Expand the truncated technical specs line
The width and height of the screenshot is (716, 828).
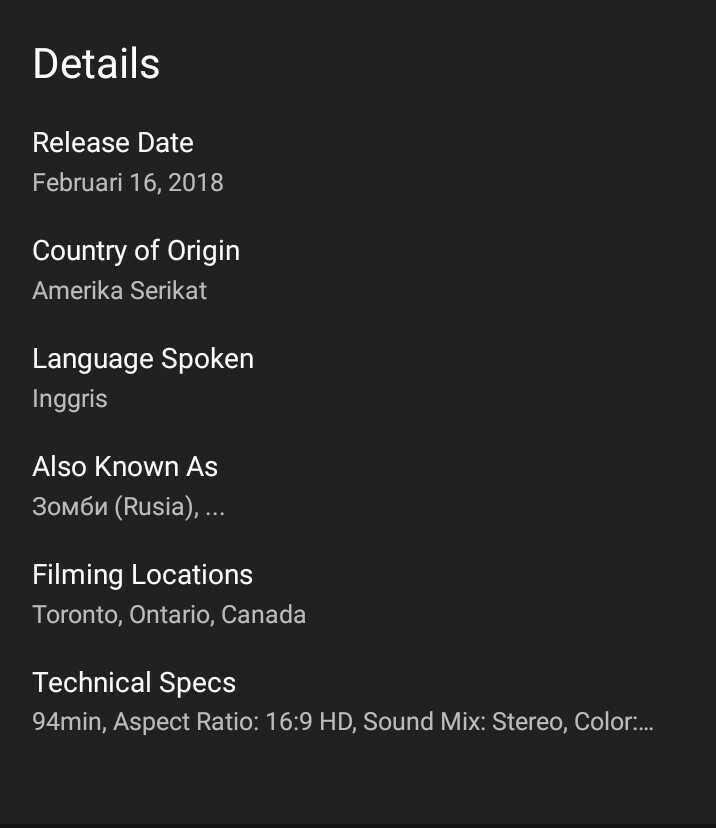[x=343, y=722]
